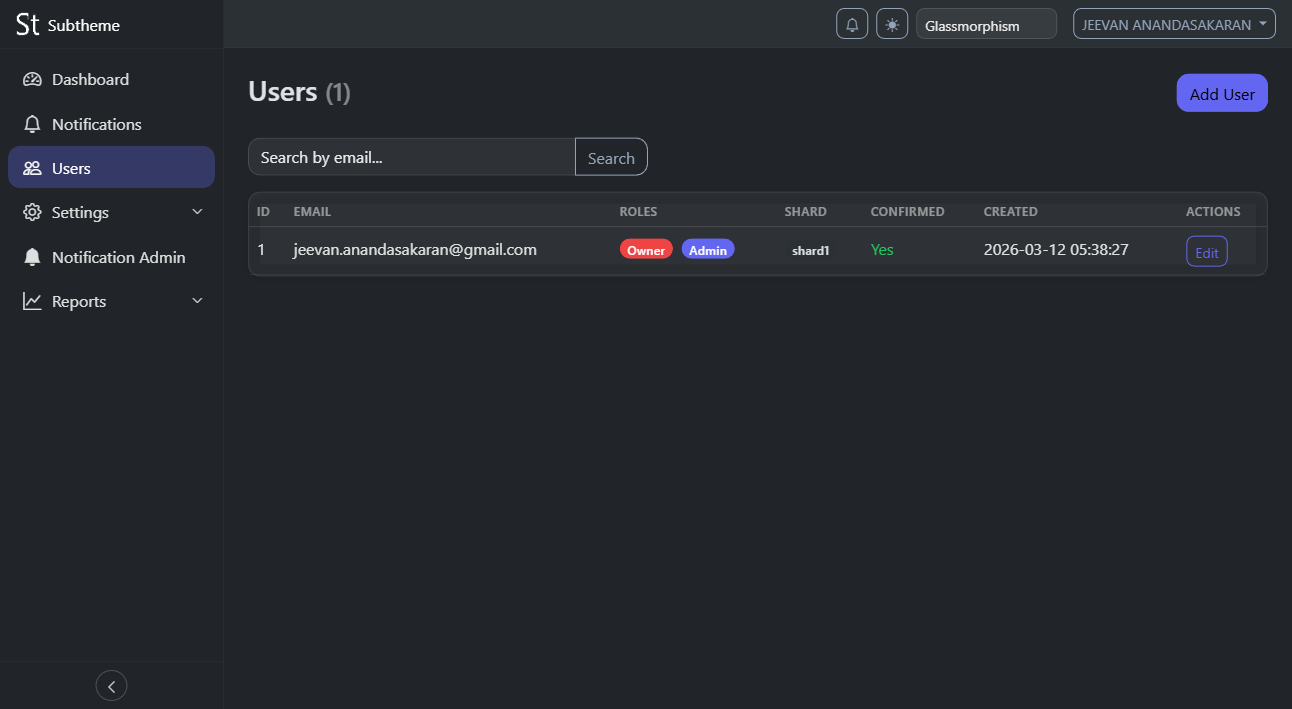Click the Notifications bell icon in sidebar
1292x709 pixels.
(x=33, y=124)
